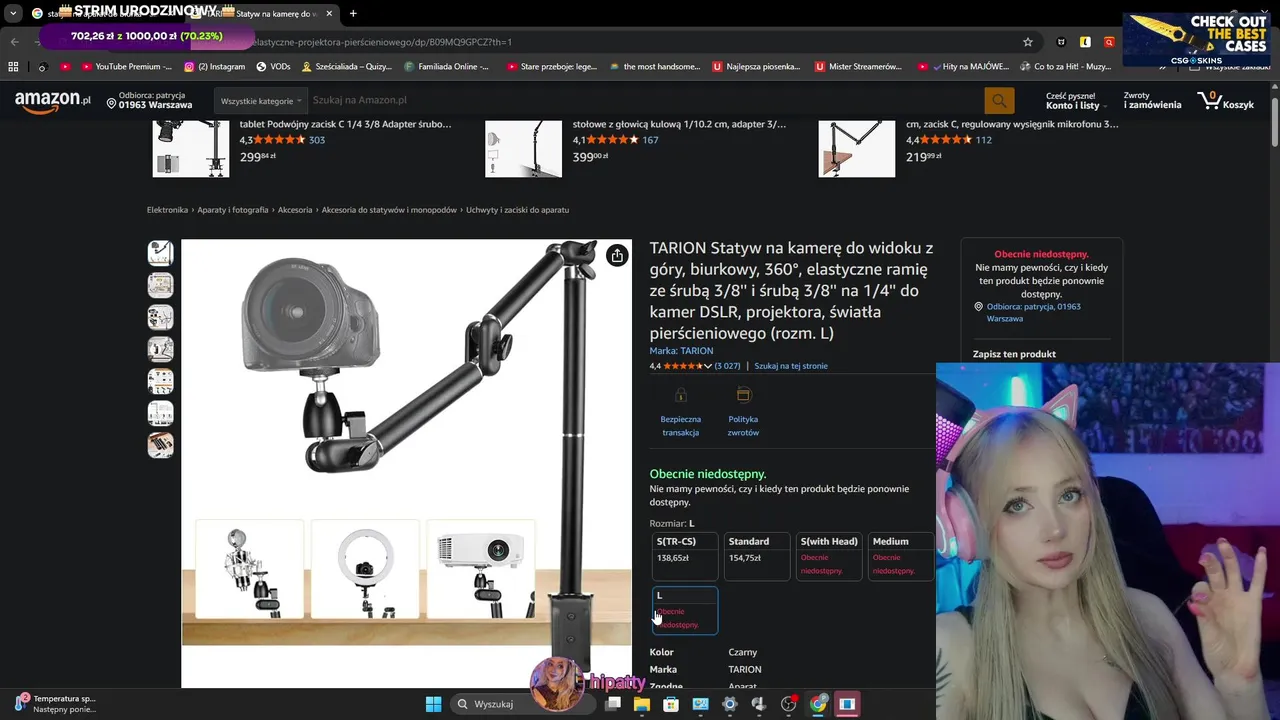The width and height of the screenshot is (1280, 720).
Task: Click the Polityka zwrotów box icon
Action: pyautogui.click(x=743, y=395)
